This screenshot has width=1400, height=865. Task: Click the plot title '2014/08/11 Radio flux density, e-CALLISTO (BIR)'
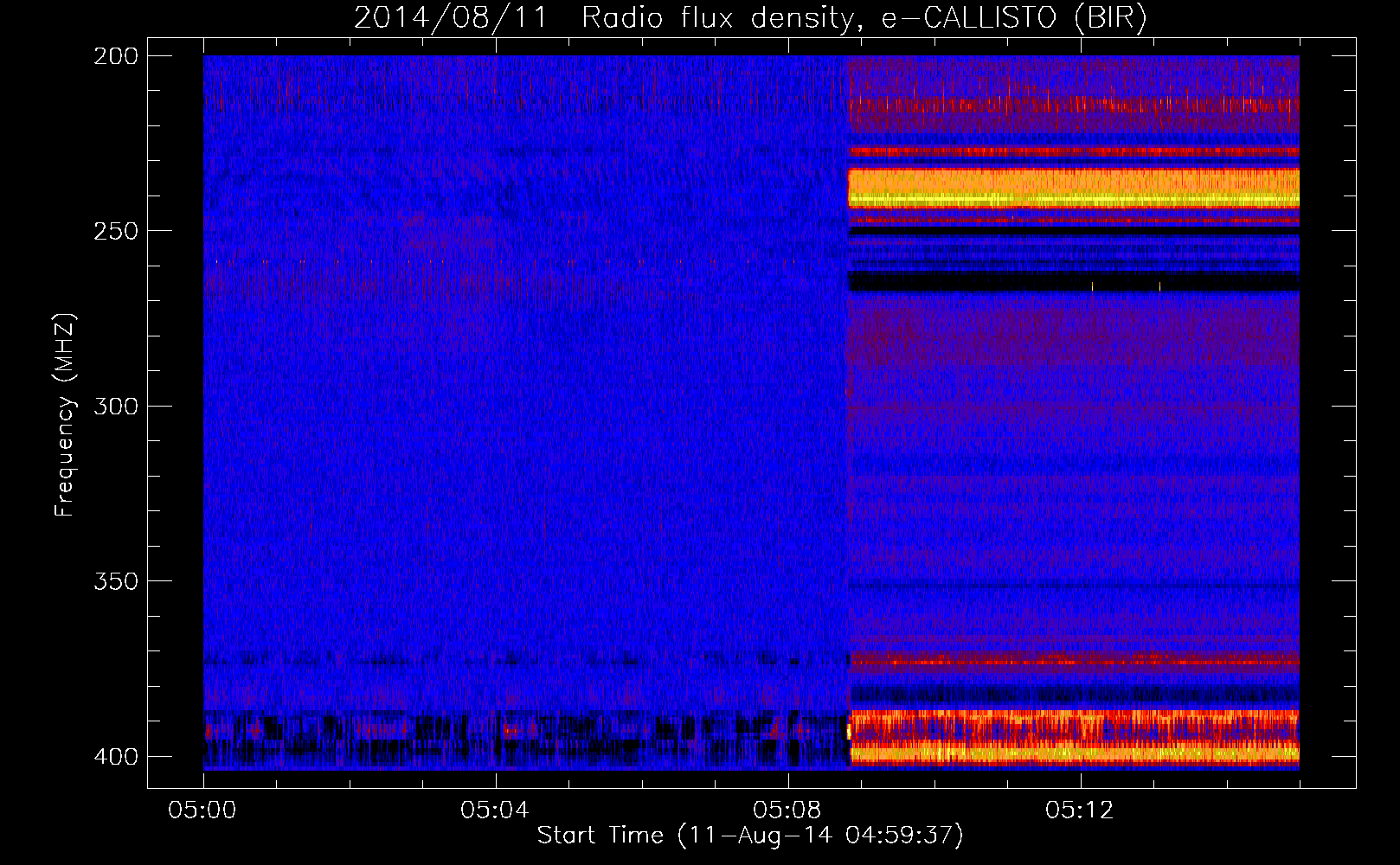click(750, 18)
